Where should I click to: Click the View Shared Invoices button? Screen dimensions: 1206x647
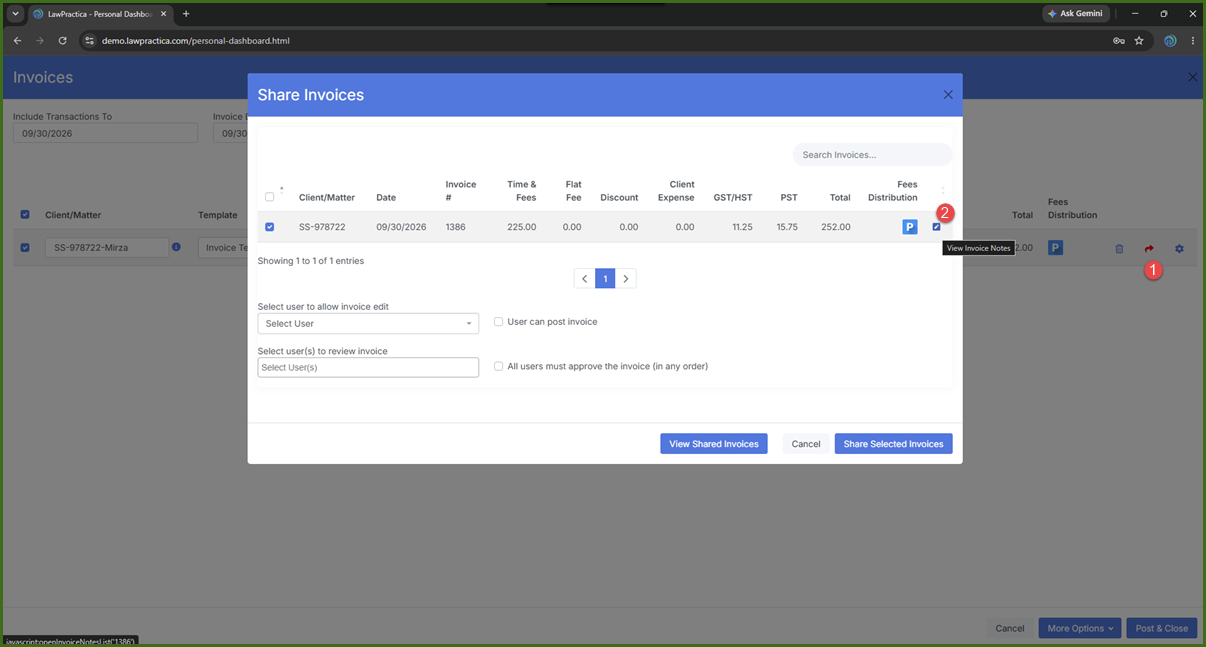click(x=714, y=444)
